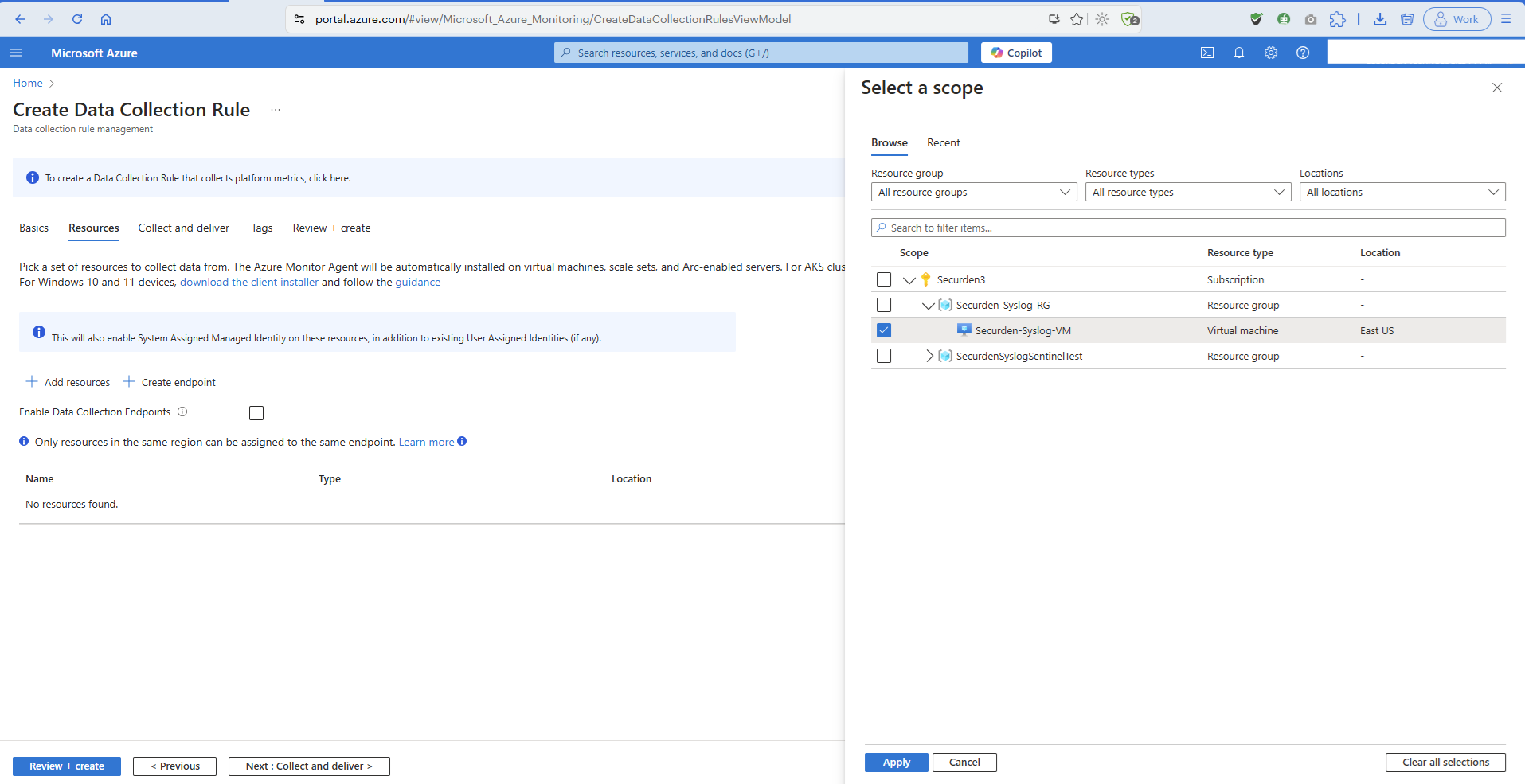Click the Copilot button
The width and height of the screenshot is (1525, 784).
[x=1016, y=53]
